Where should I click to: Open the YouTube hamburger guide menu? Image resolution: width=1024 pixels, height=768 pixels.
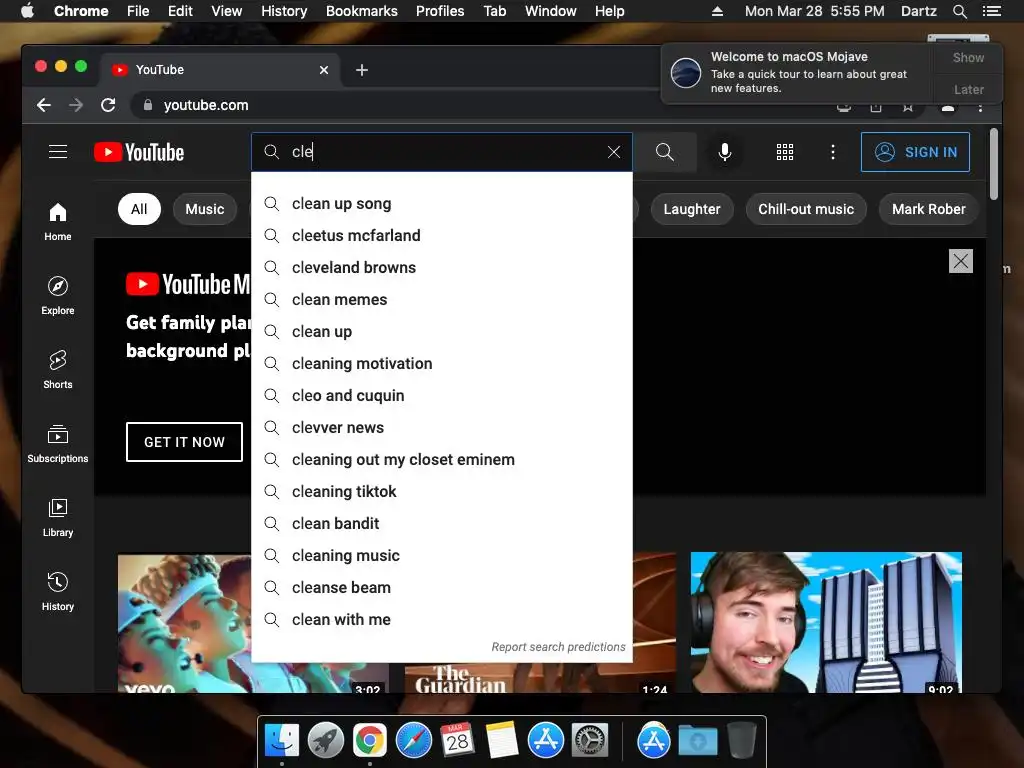click(x=58, y=152)
